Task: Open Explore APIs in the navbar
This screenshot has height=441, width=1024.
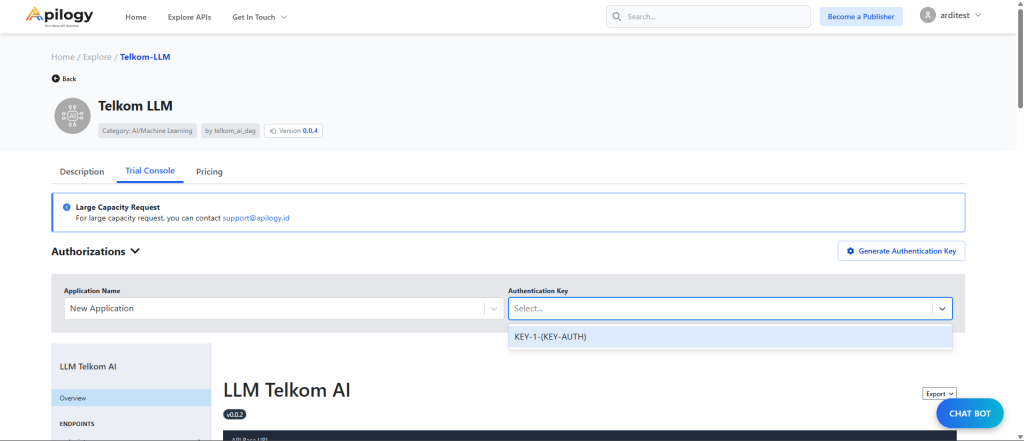Action: (x=189, y=17)
